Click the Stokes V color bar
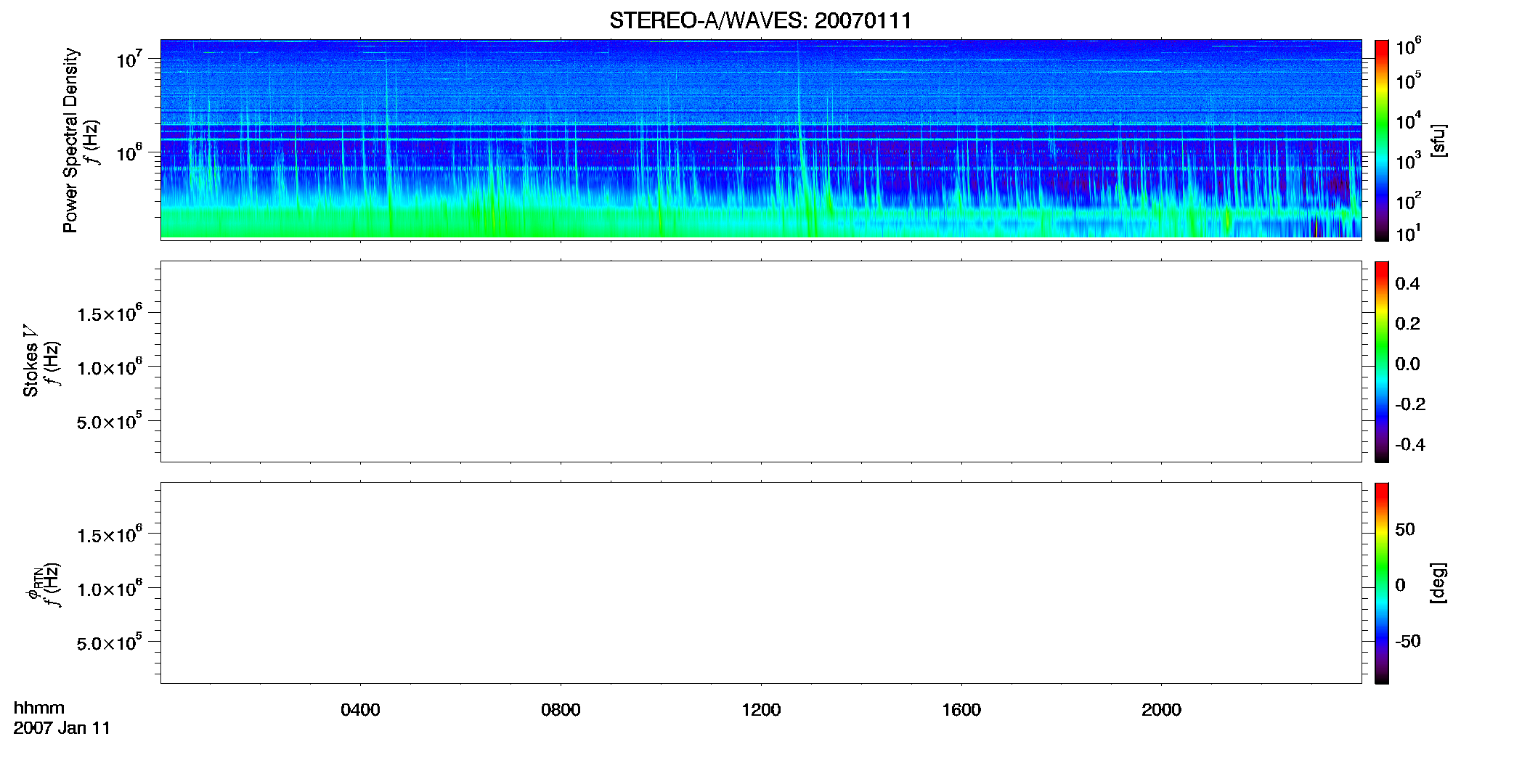The width and height of the screenshot is (1522, 784). point(1382,362)
